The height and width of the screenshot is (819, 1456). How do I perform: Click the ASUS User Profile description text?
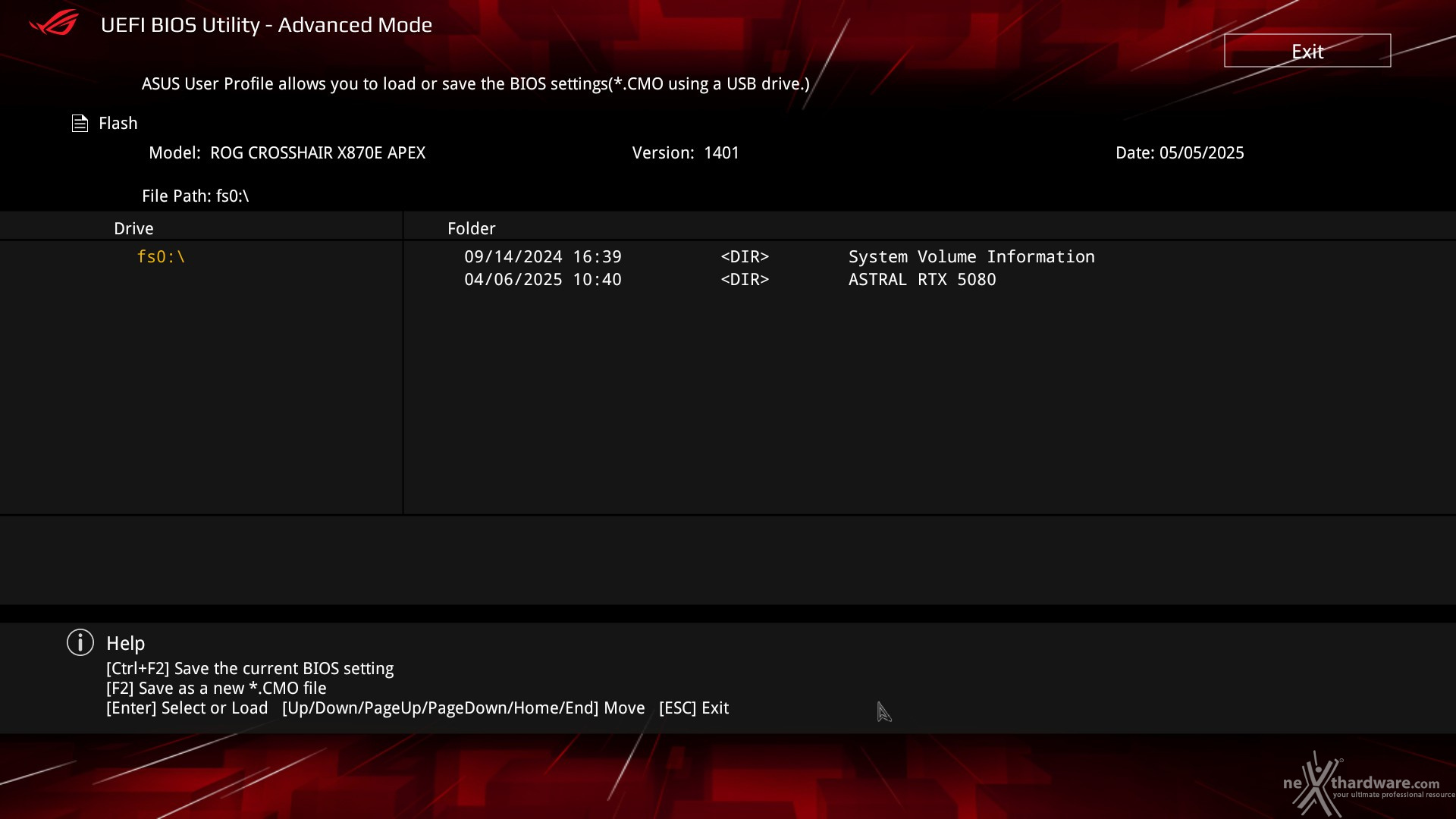475,83
